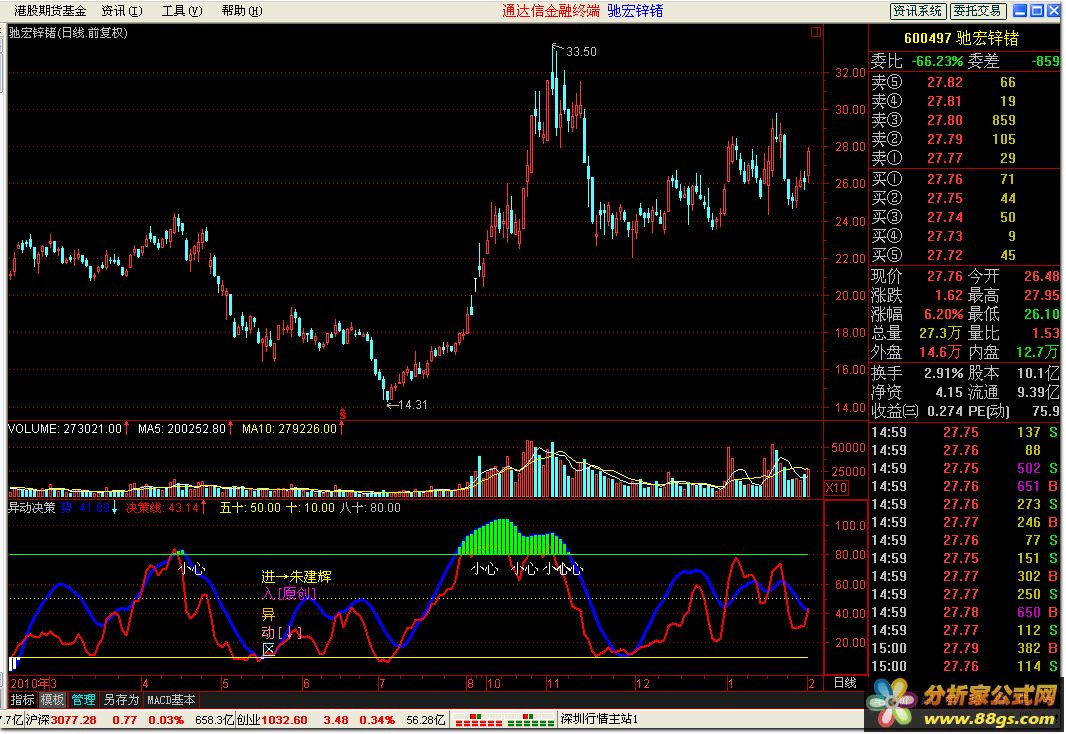Select the 管理 tab at the bottom
This screenshot has height=734, width=1066.
click(83, 699)
